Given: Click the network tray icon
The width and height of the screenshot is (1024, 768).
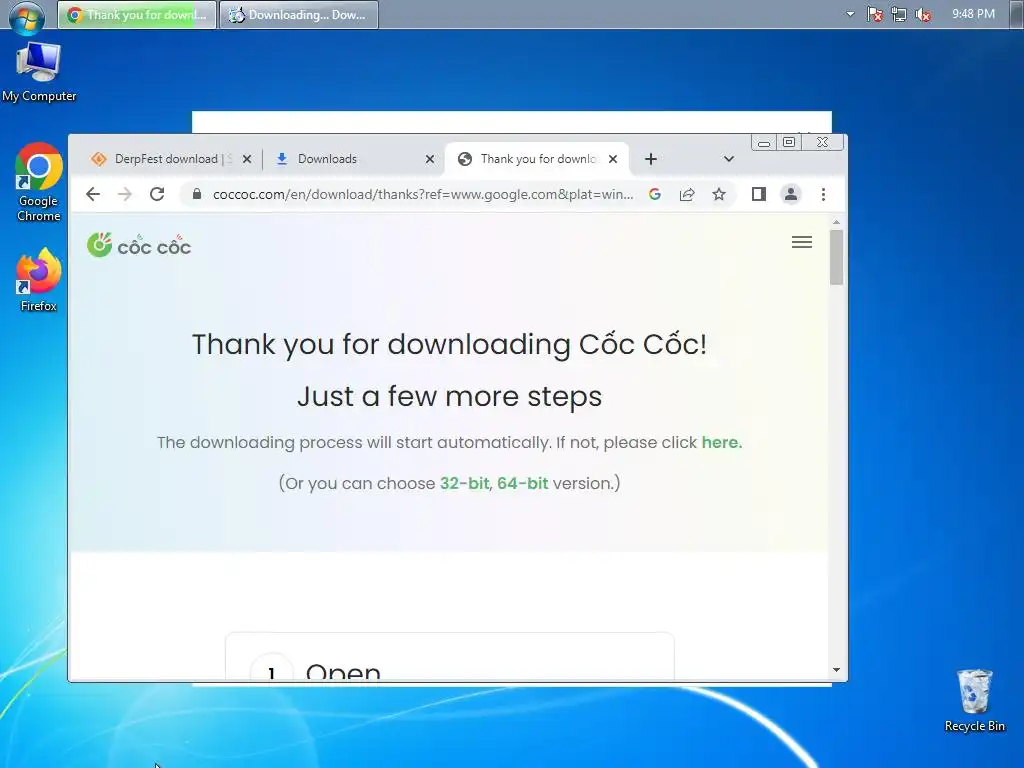Looking at the screenshot, I should click(x=899, y=14).
